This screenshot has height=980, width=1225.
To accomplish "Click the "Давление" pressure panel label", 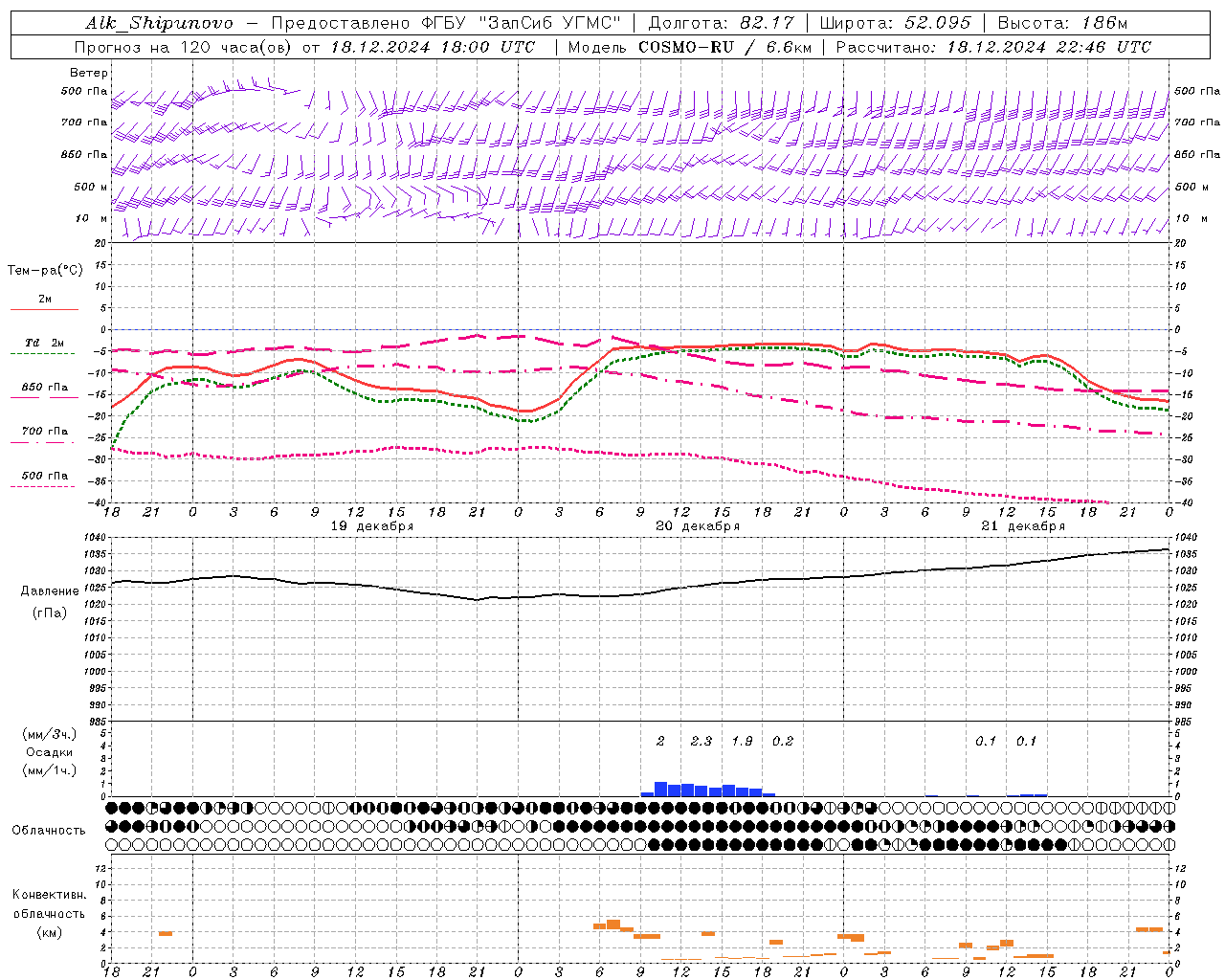I will [50, 591].
